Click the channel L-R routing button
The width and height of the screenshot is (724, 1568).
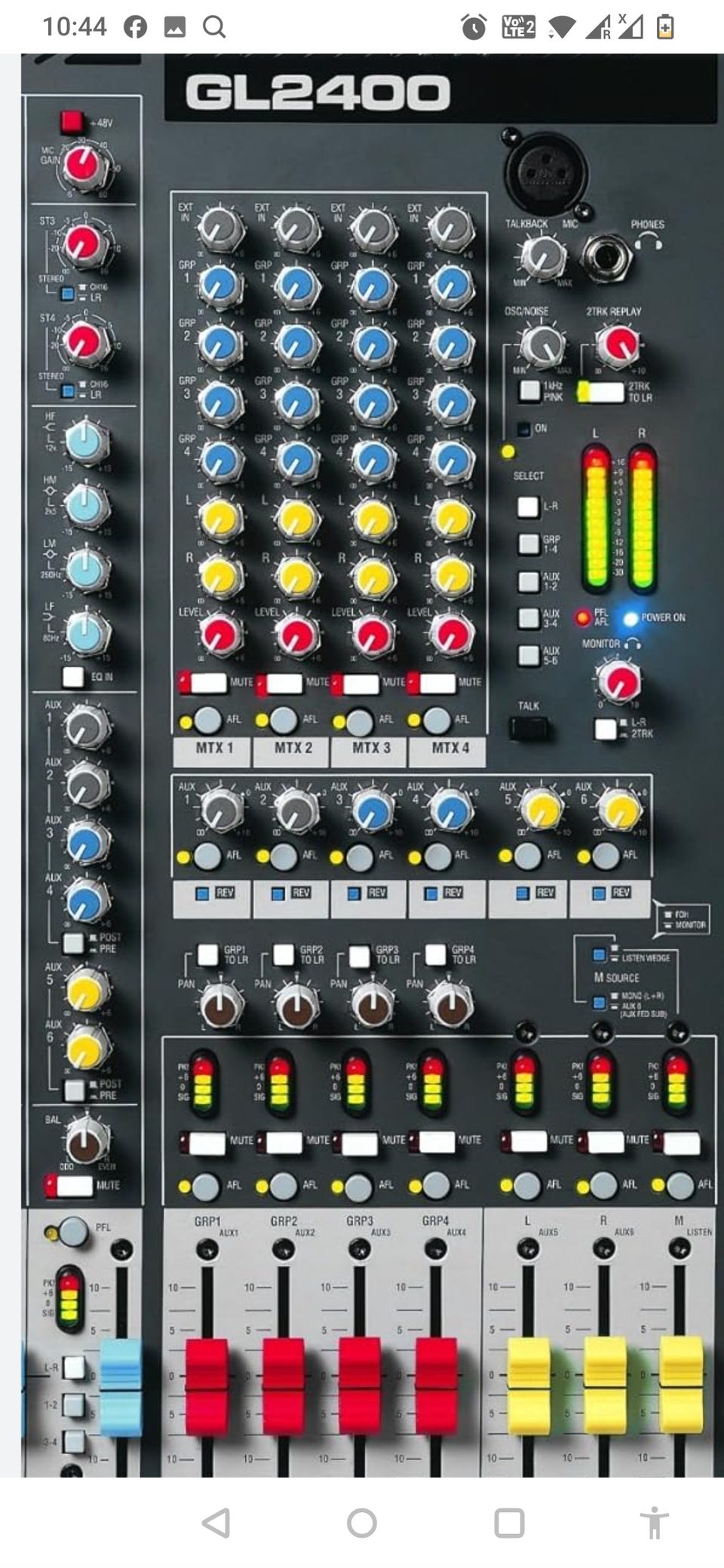(73, 1367)
